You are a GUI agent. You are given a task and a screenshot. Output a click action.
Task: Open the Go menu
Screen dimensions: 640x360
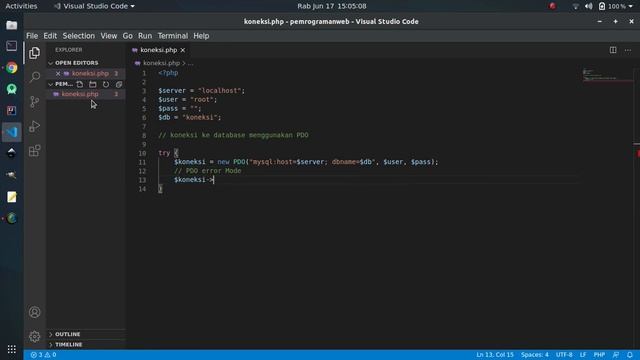point(127,36)
